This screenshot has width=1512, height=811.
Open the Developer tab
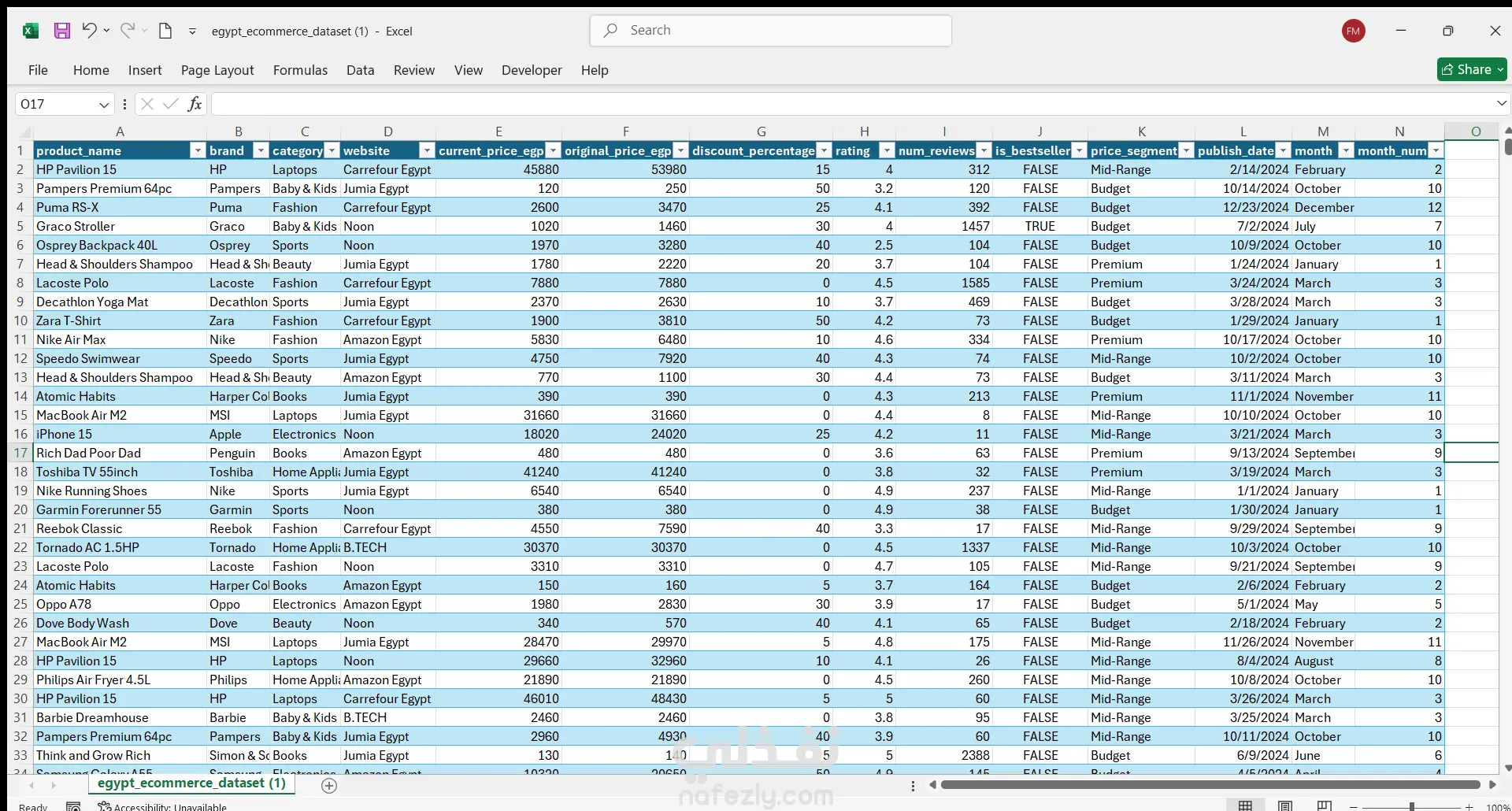pos(532,70)
